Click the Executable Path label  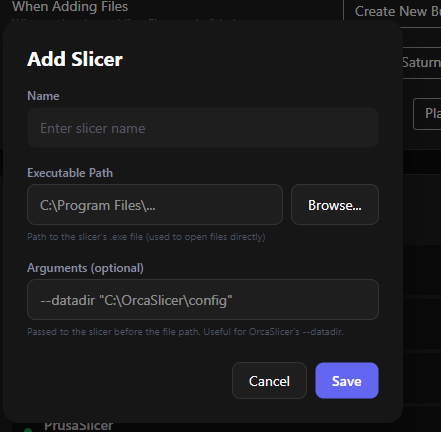[x=70, y=173]
